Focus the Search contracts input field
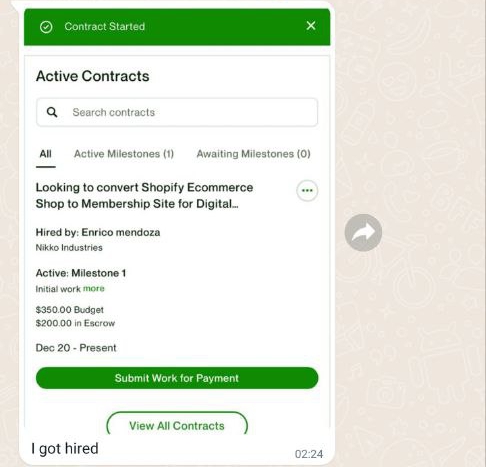 (x=177, y=112)
